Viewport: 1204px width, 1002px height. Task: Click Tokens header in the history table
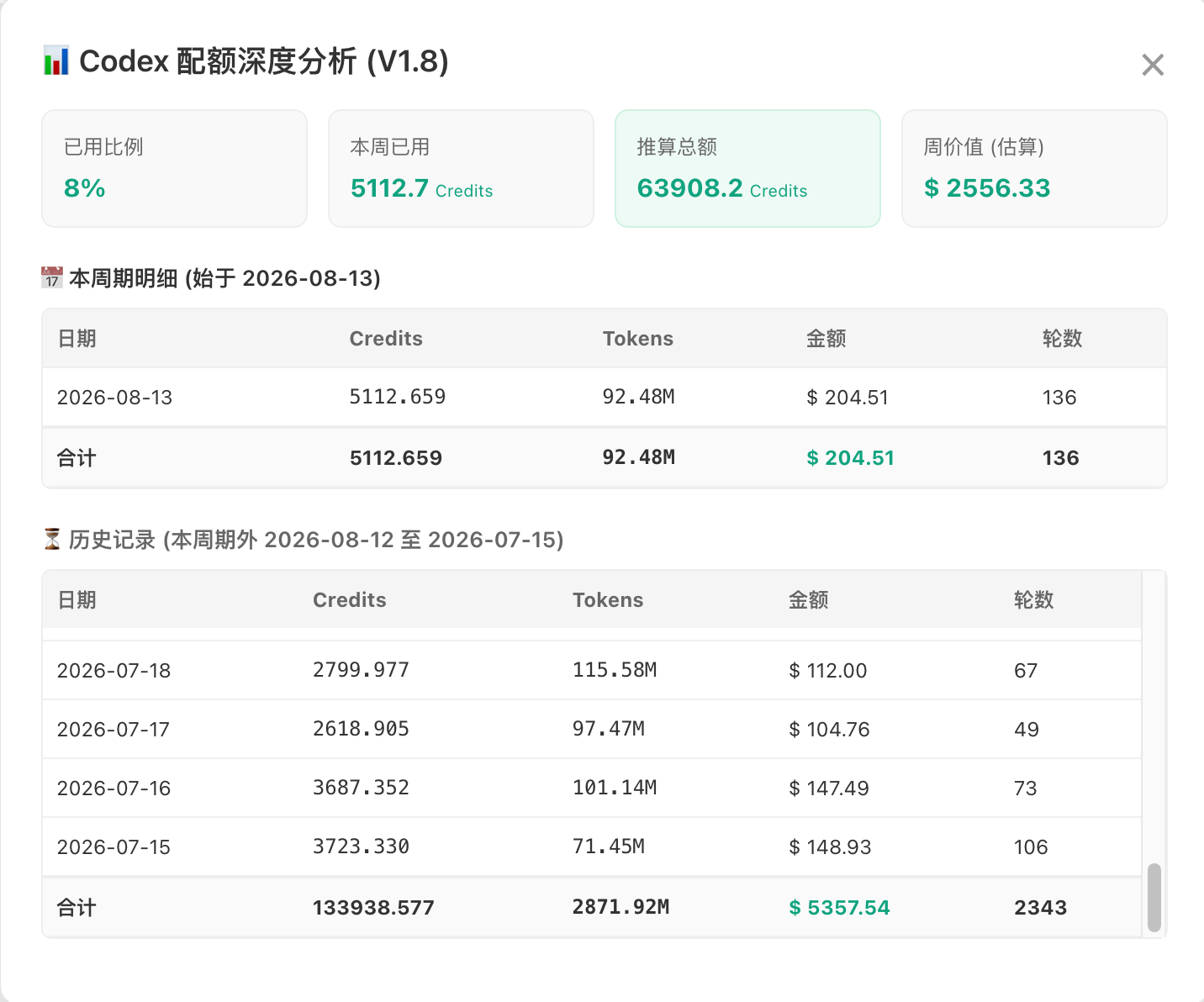pos(608,600)
